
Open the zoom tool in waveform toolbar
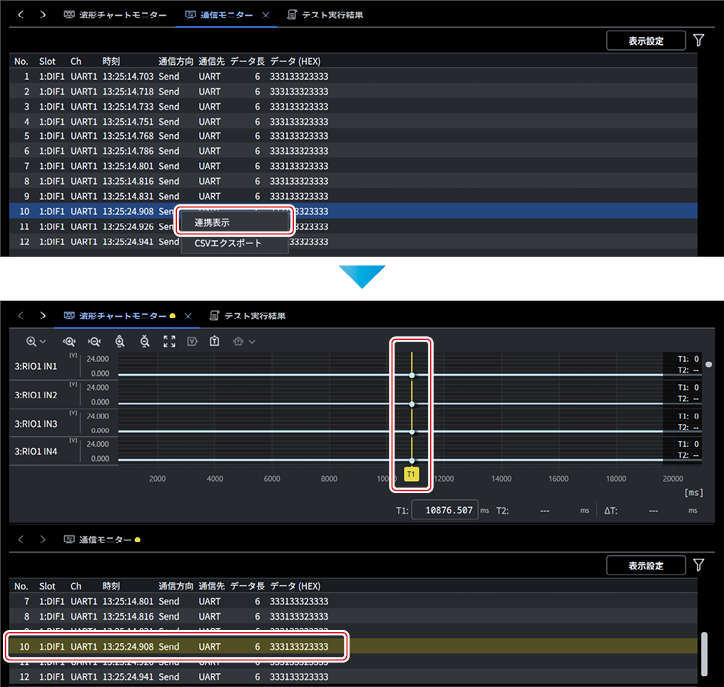pos(31,342)
